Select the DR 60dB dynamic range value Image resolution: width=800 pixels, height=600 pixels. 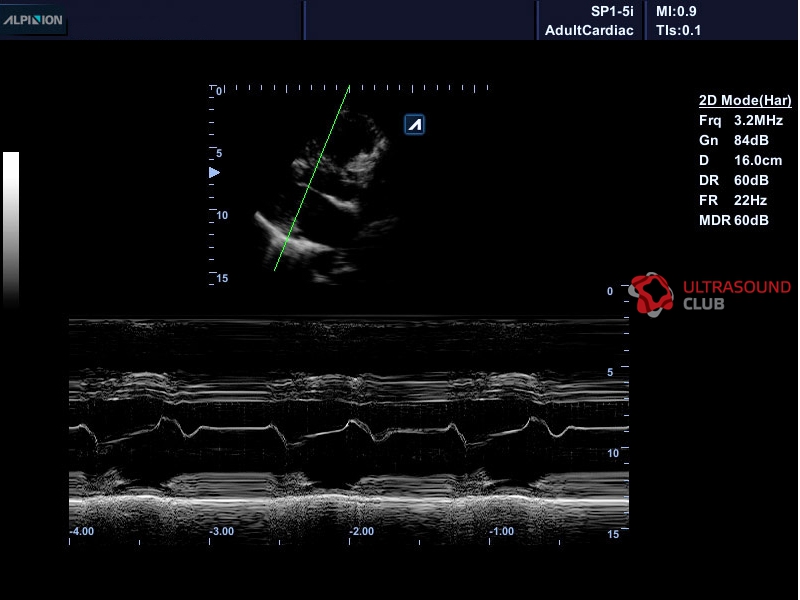pos(734,180)
